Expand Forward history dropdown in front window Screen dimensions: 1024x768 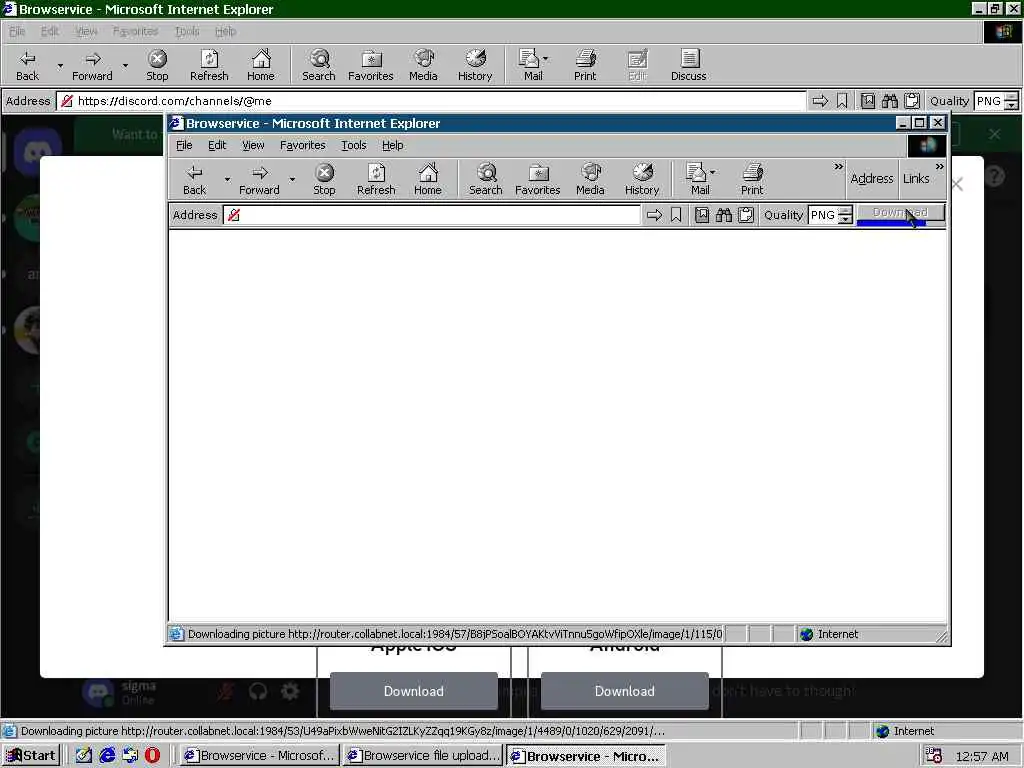coord(292,179)
